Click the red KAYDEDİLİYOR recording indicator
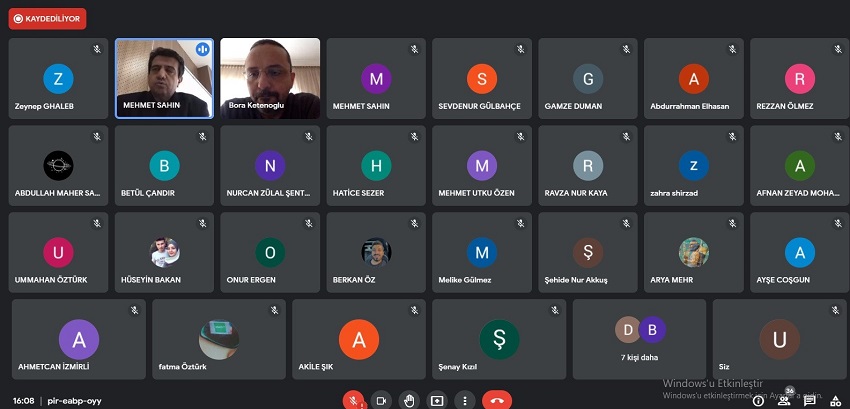The width and height of the screenshot is (850, 409). coord(47,18)
